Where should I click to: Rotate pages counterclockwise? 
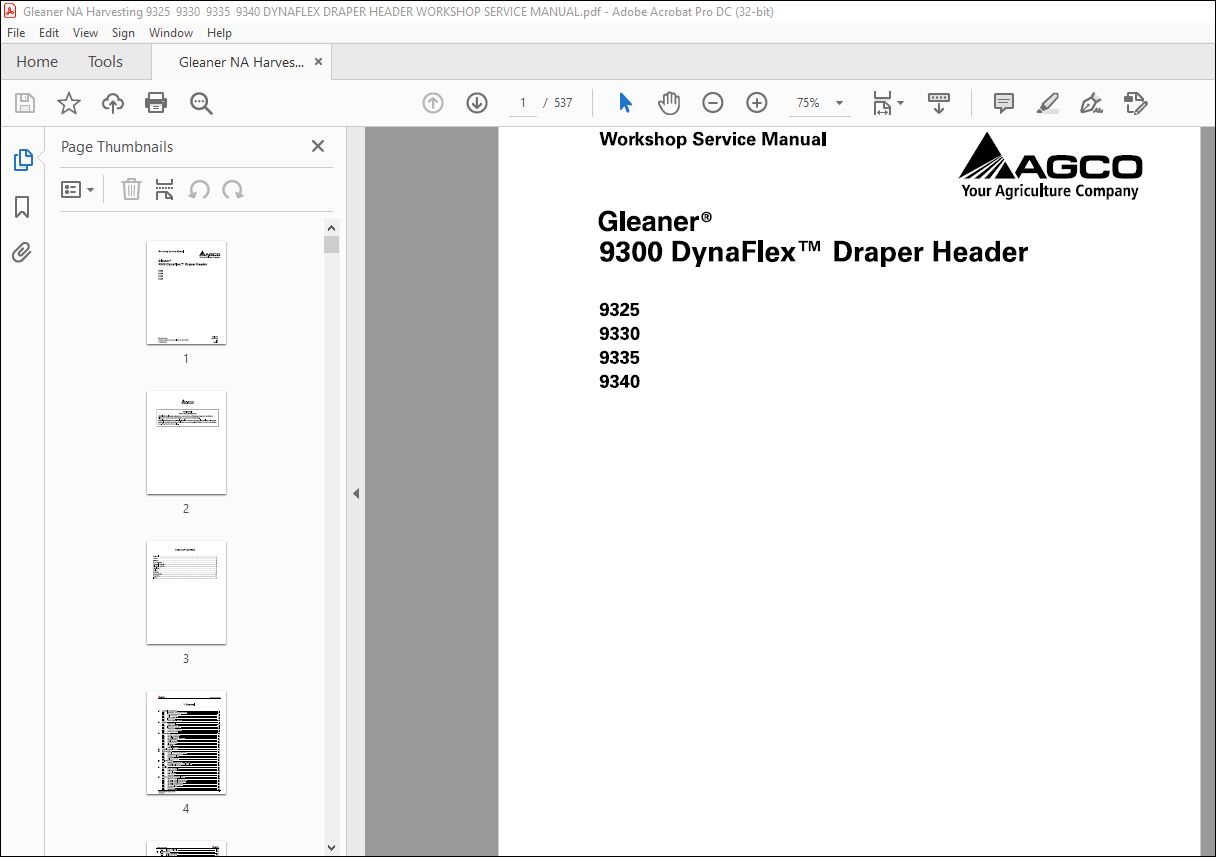pyautogui.click(x=199, y=189)
